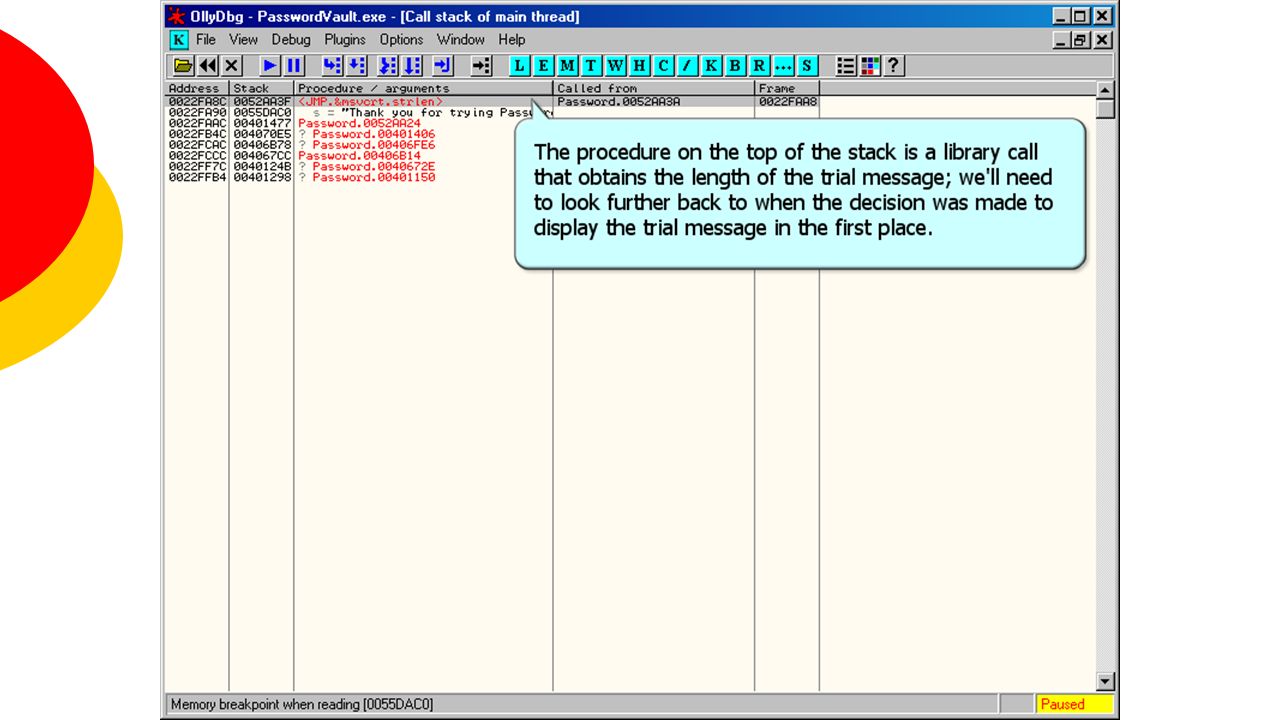
Task: Open the File menu
Action: [x=206, y=40]
